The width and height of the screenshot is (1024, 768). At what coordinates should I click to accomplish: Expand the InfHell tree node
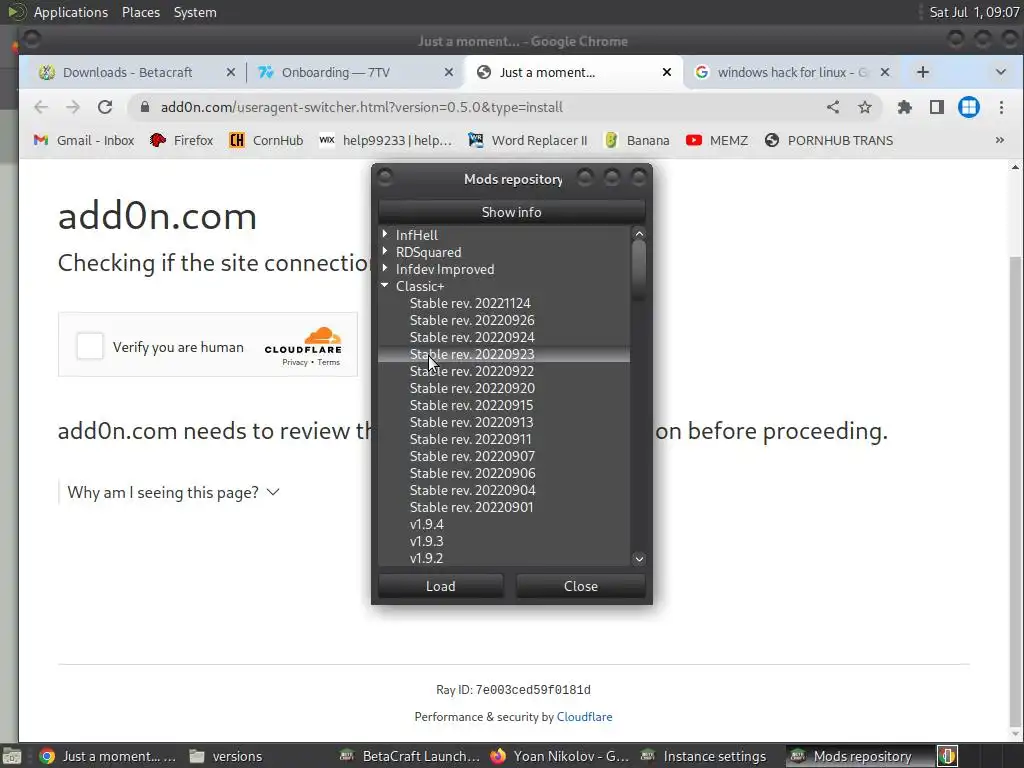(x=385, y=234)
